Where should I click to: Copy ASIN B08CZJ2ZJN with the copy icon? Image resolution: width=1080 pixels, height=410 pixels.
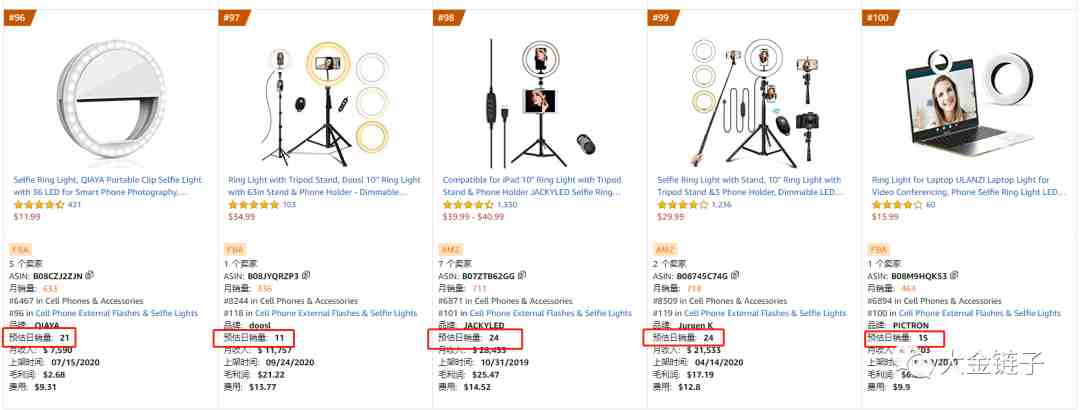point(90,276)
